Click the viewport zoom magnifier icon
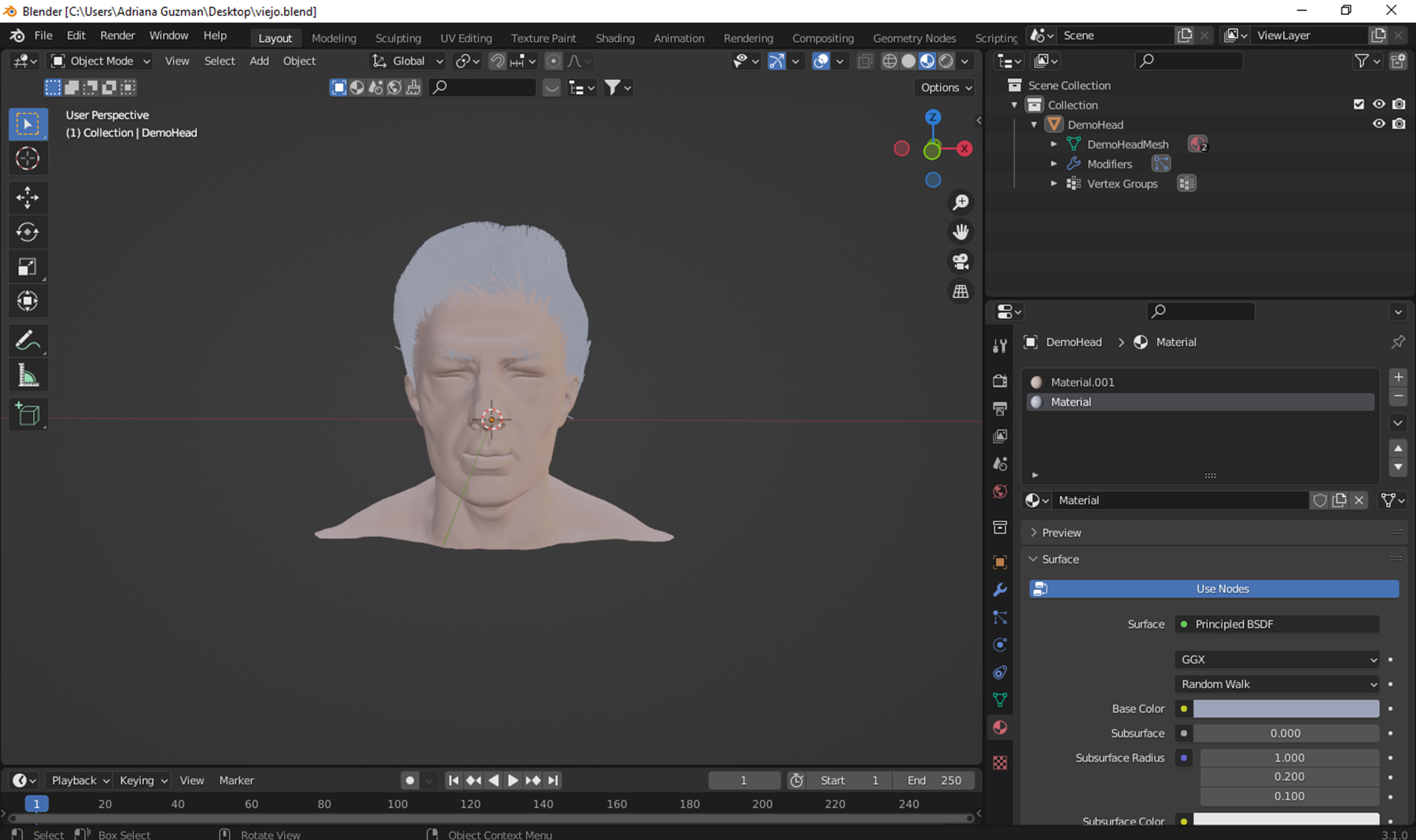The height and width of the screenshot is (840, 1416). 961,203
